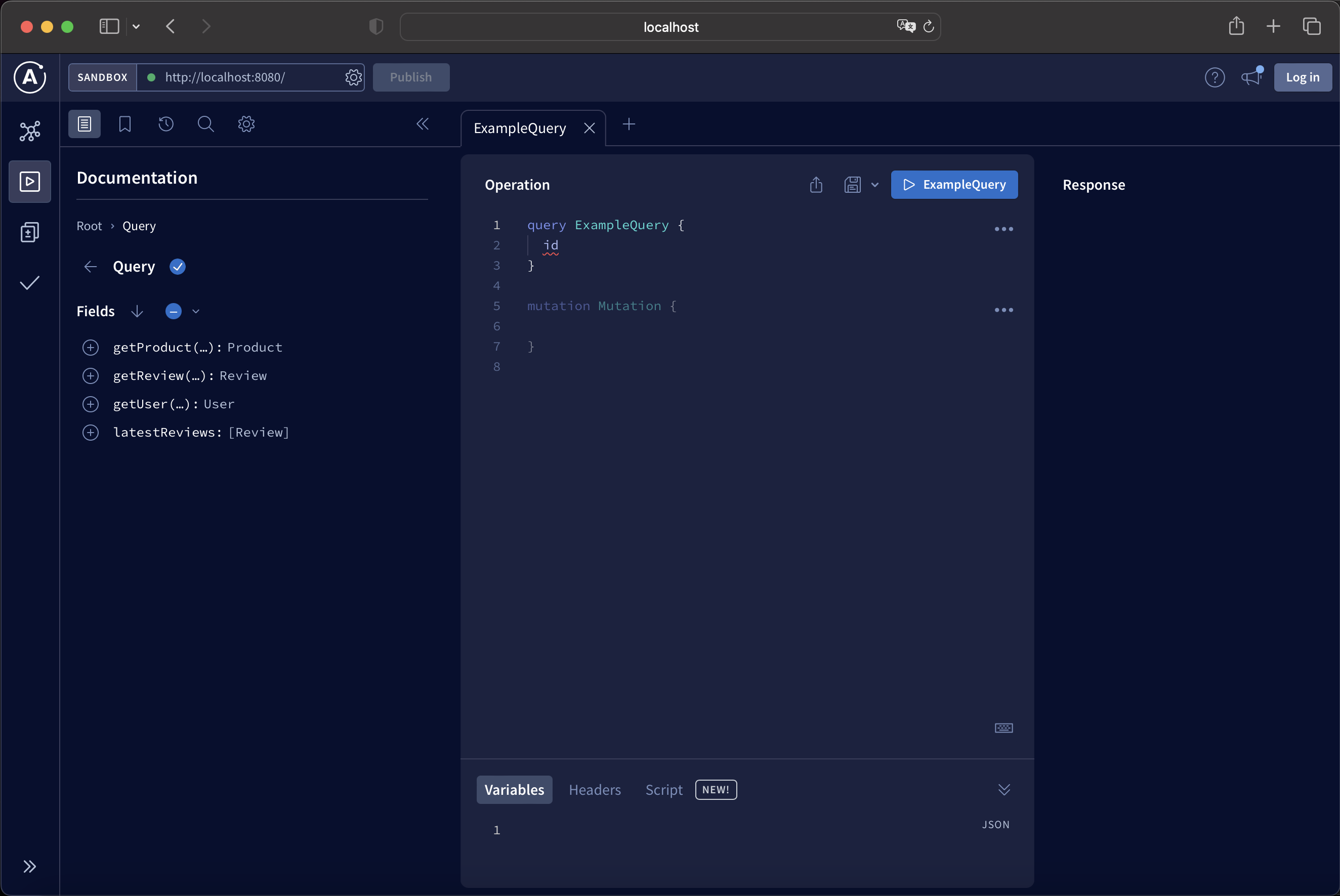Viewport: 1340px width, 896px height.
Task: Open the Schema graph sidebar icon
Action: pos(30,131)
